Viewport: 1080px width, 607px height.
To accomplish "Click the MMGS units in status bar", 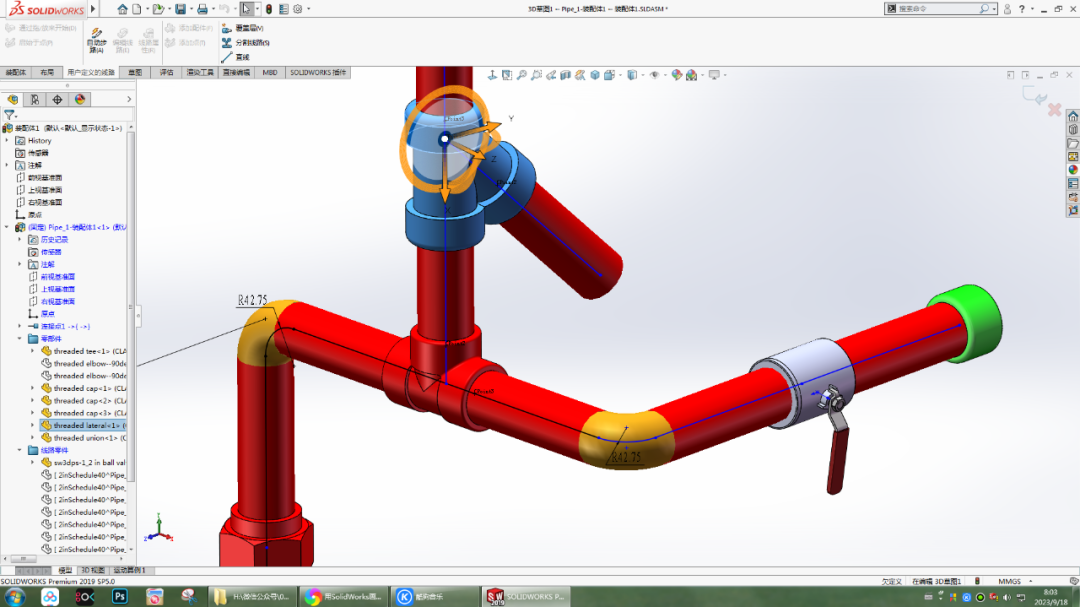I will (1009, 582).
